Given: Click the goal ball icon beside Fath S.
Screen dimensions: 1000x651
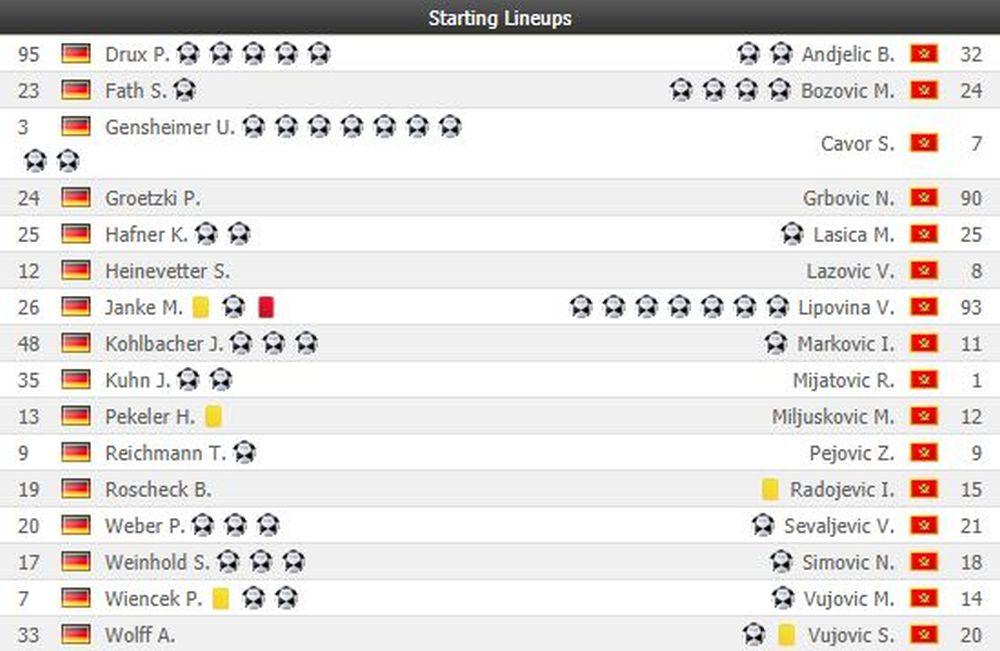Looking at the screenshot, I should click(184, 91).
